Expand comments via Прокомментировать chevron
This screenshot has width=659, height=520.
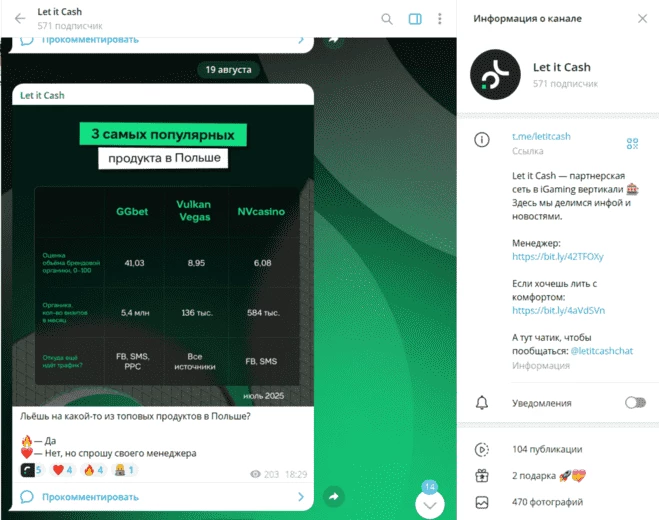coord(301,497)
